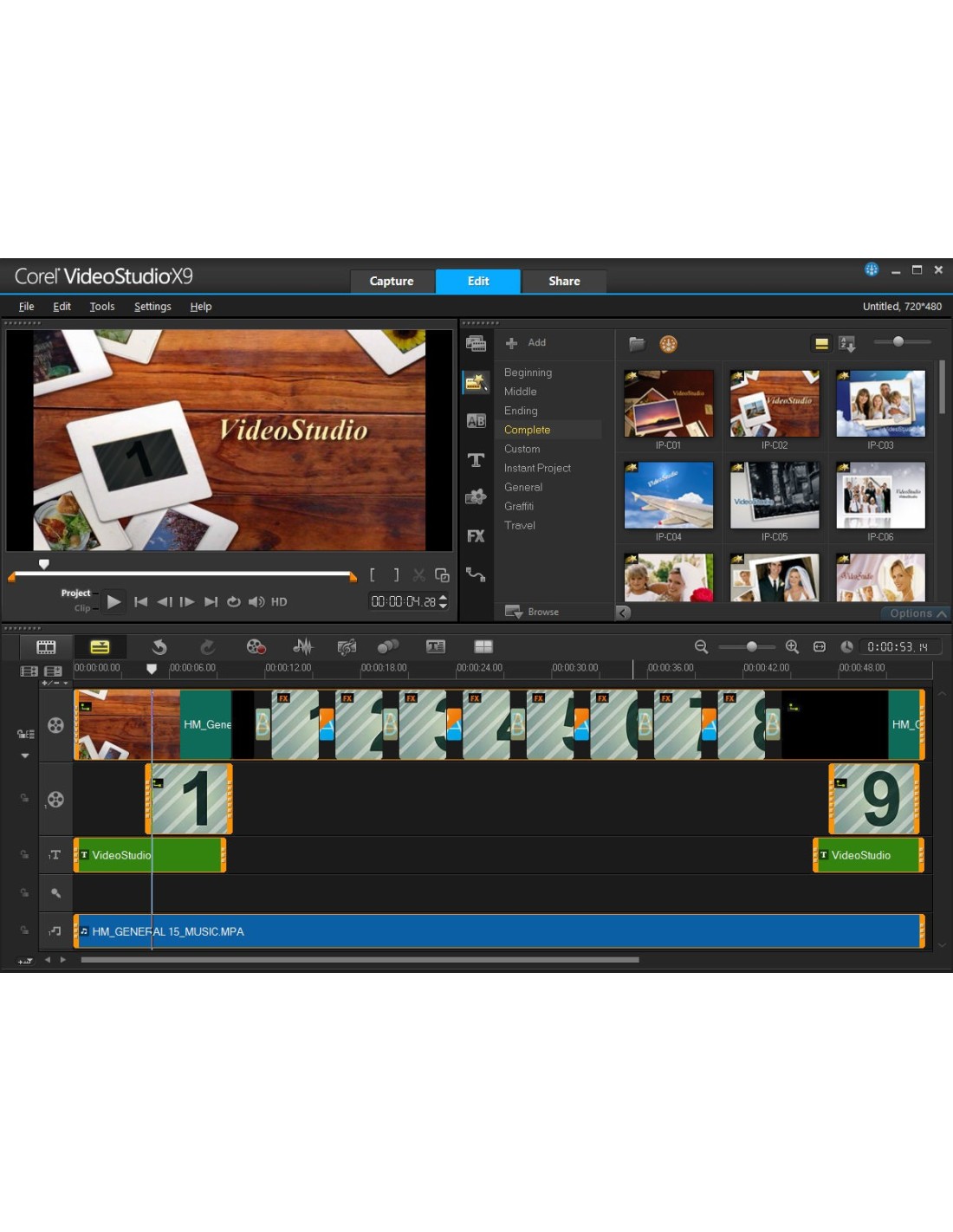Fit project in timeline window

[x=820, y=647]
